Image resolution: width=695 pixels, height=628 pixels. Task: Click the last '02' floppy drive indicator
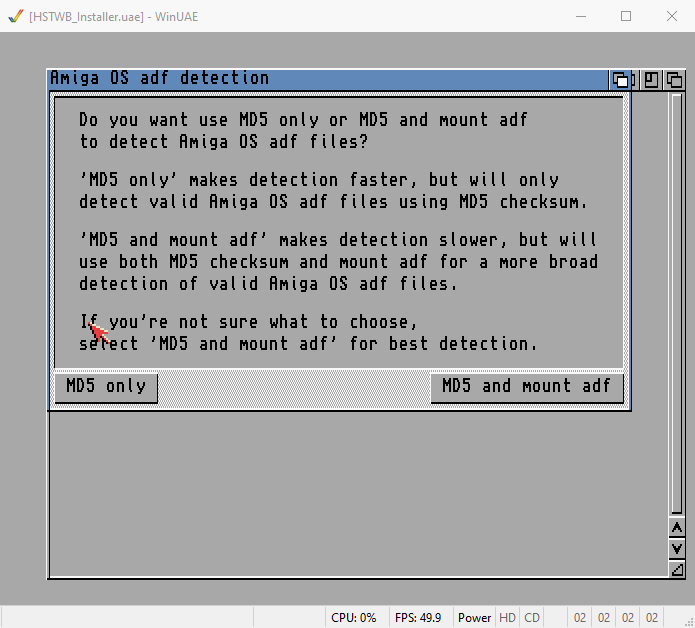click(x=652, y=618)
